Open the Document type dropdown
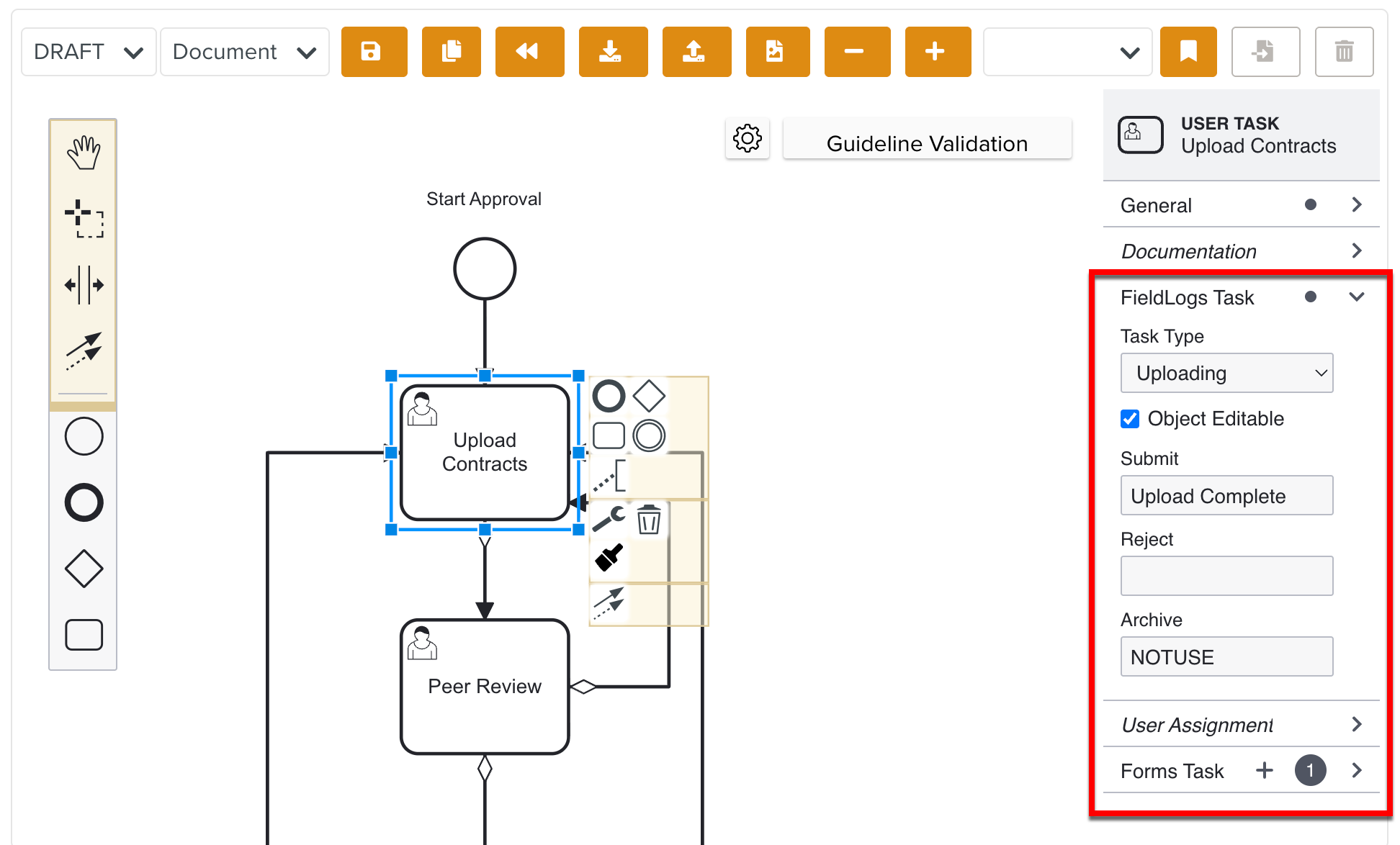The width and height of the screenshot is (1400, 845). point(244,52)
